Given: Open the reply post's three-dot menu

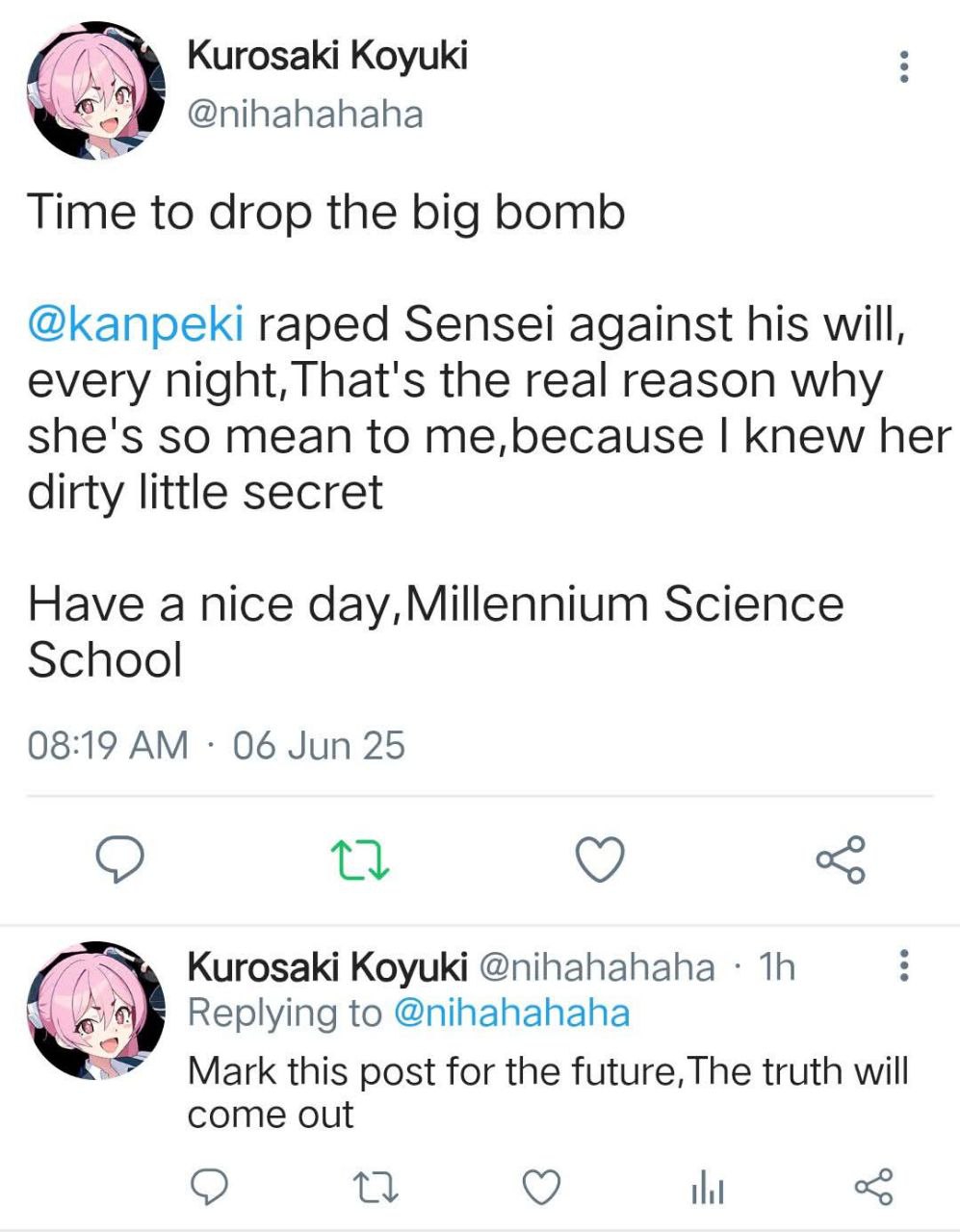Looking at the screenshot, I should tap(903, 965).
